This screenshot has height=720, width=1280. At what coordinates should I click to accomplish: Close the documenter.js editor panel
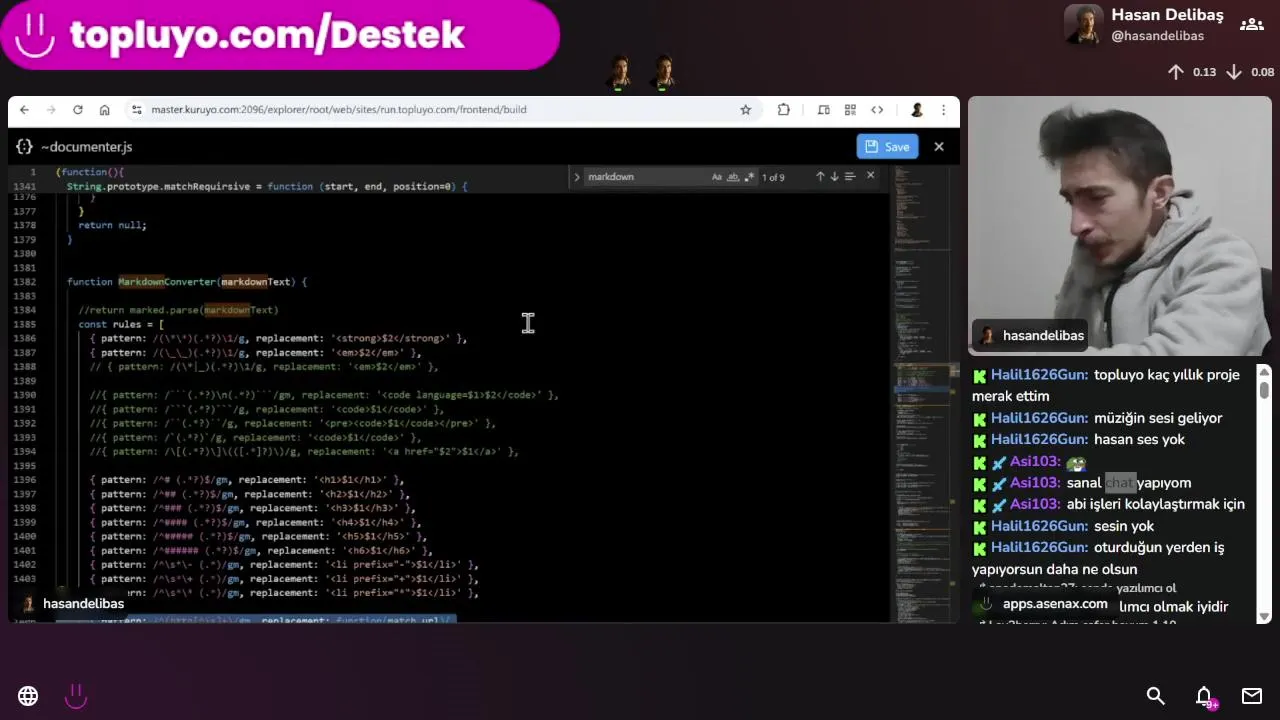pyautogui.click(x=939, y=147)
